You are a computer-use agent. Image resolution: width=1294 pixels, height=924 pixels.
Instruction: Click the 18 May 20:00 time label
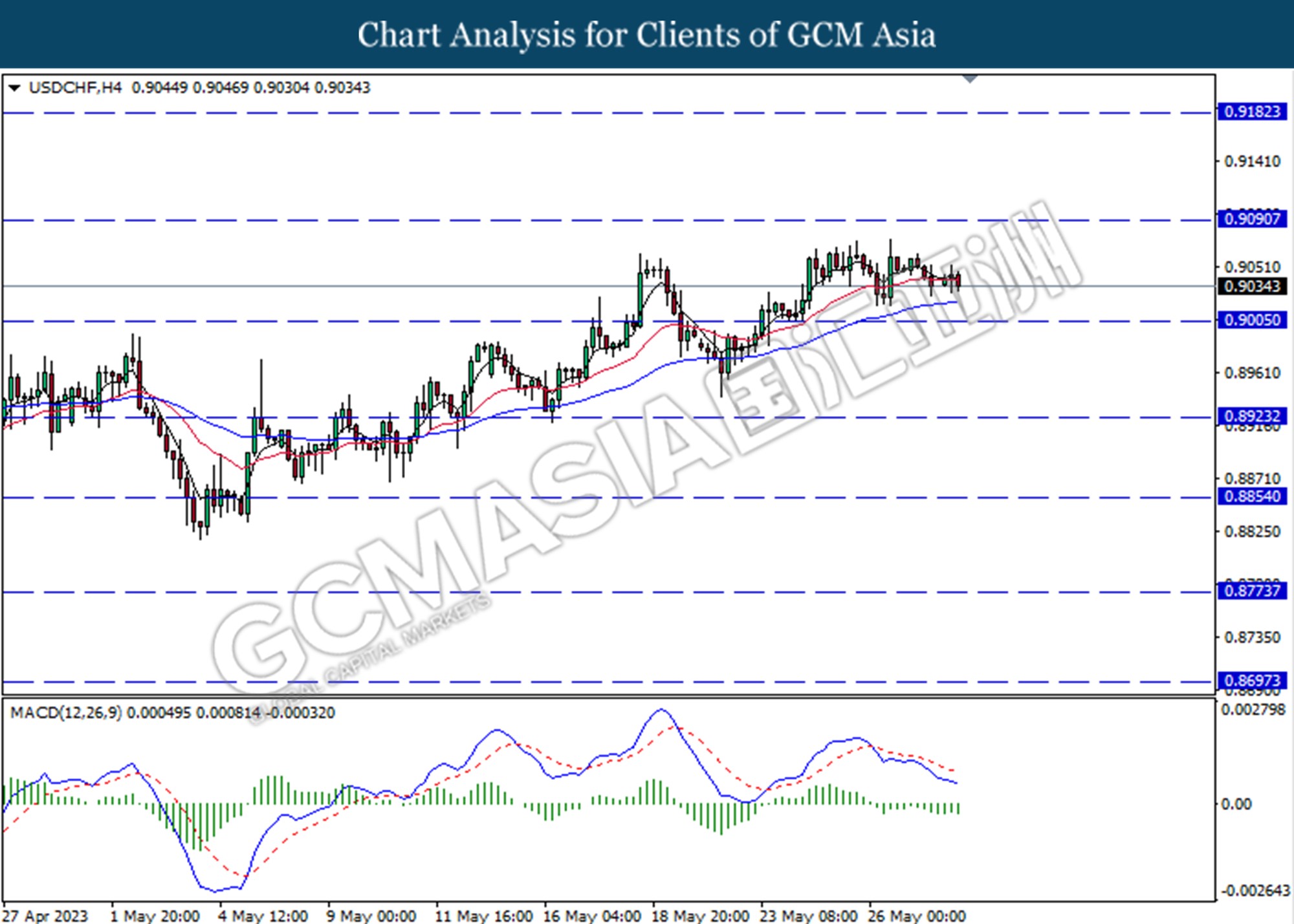click(700, 916)
